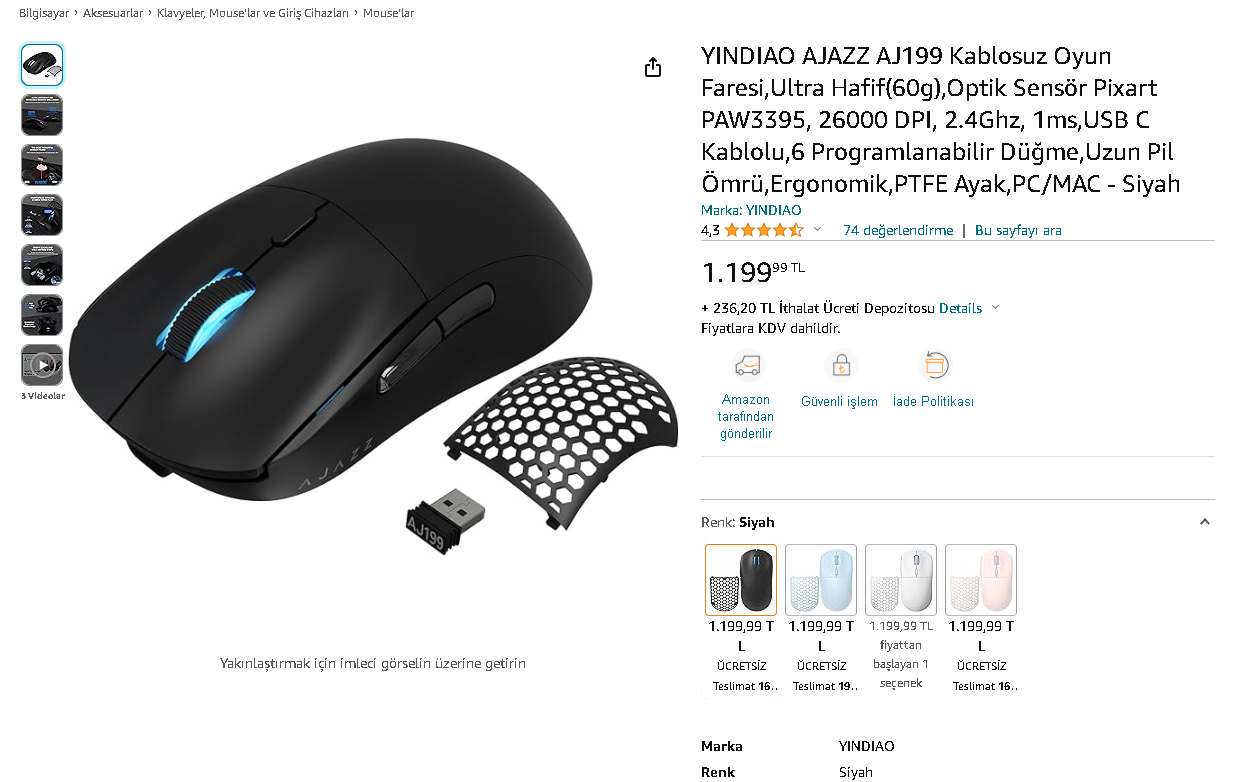The image size is (1236, 782).
Task: Open the Marka: YINDIAO brand link
Action: 751,210
